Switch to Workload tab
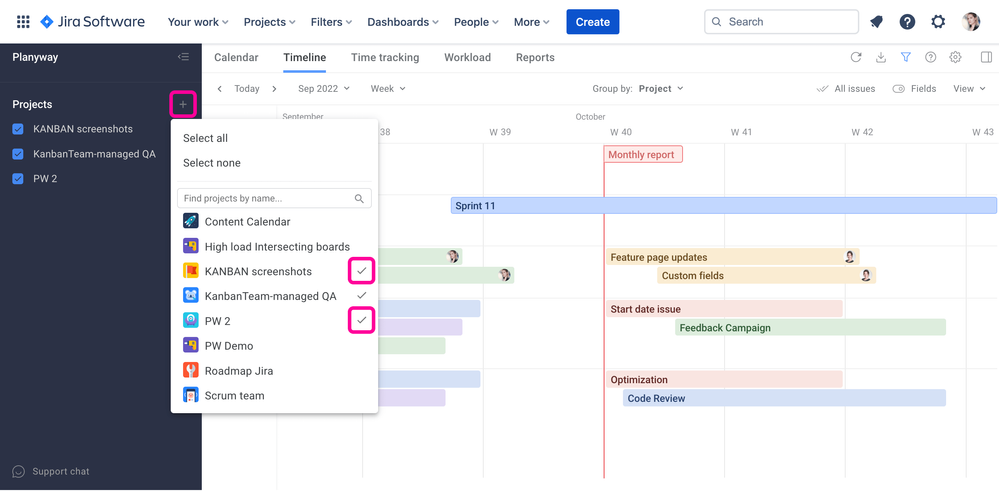Screen dimensions: 999x494 [468, 57]
